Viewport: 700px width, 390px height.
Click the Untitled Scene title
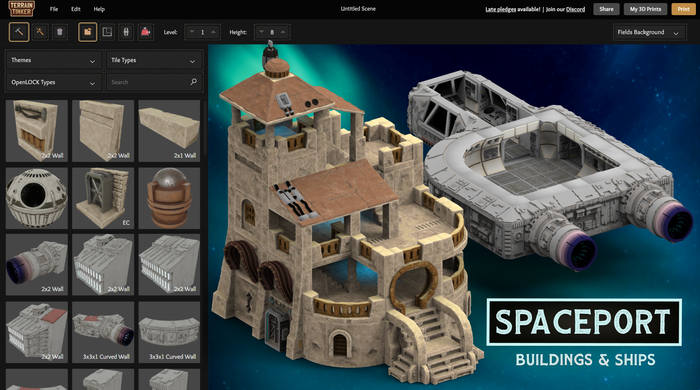pos(358,9)
